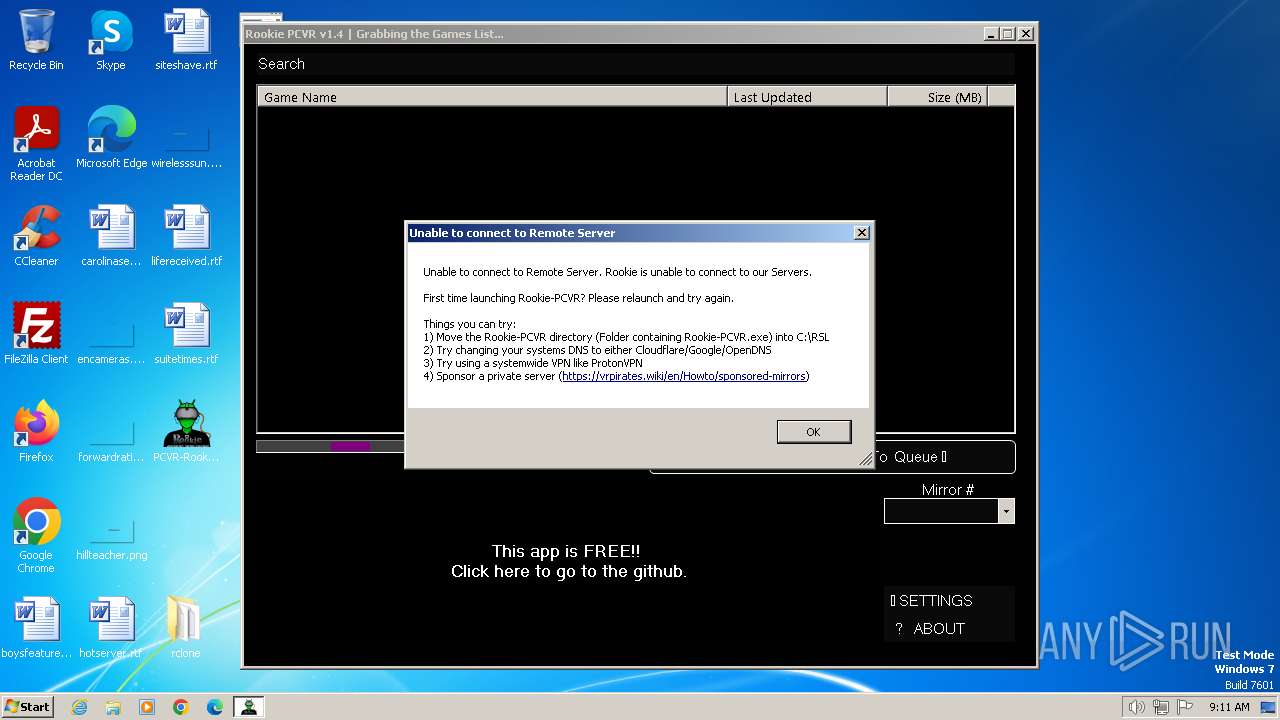The height and width of the screenshot is (720, 1280).
Task: Select the carolinase document icon
Action: 111,236
